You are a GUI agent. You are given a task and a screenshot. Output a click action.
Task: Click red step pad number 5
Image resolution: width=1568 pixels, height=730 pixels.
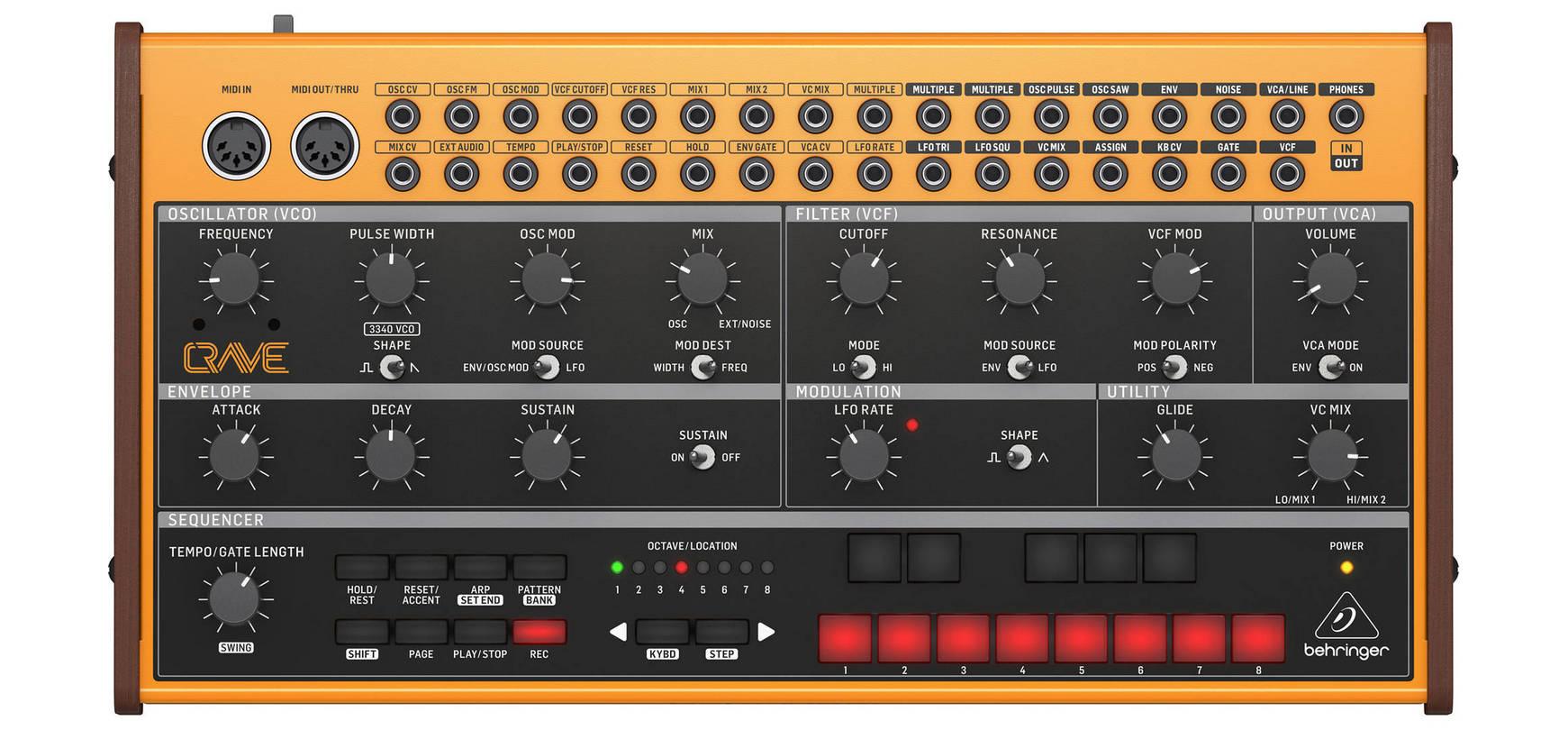pos(1081,639)
